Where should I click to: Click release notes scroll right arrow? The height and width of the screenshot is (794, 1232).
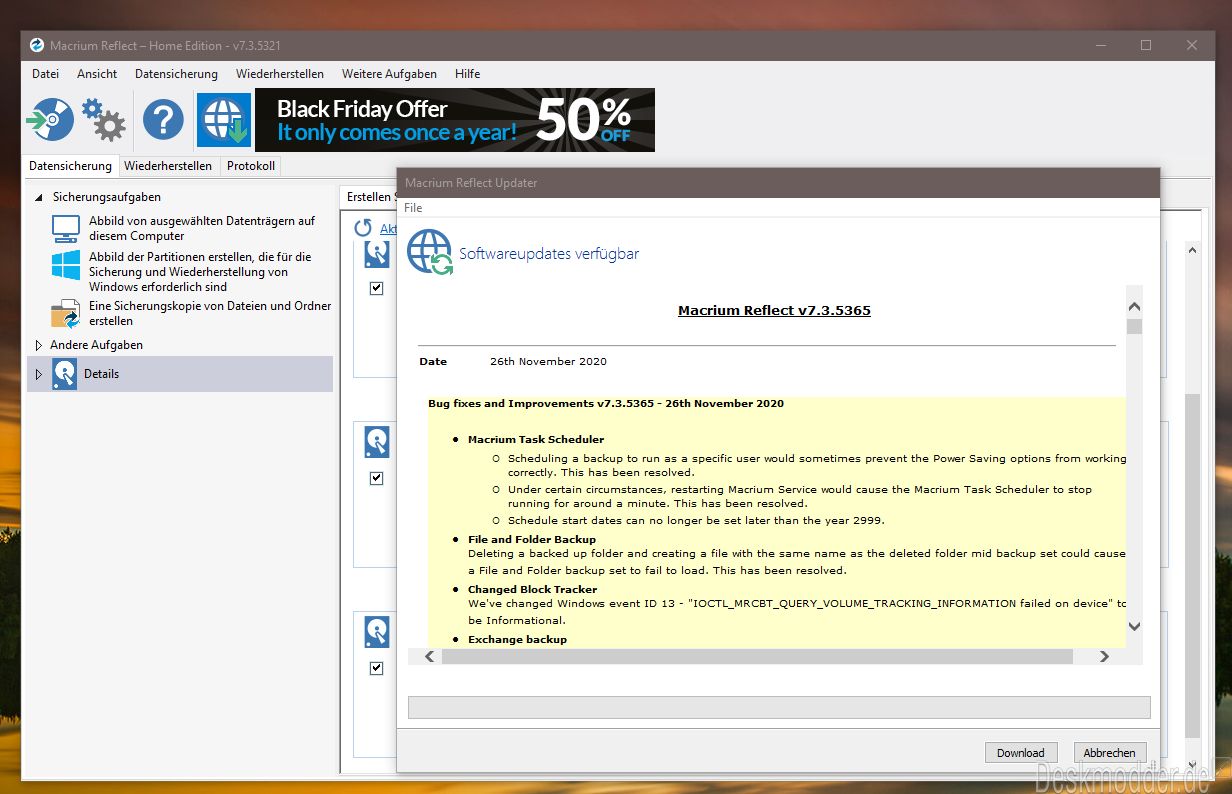[1104, 657]
